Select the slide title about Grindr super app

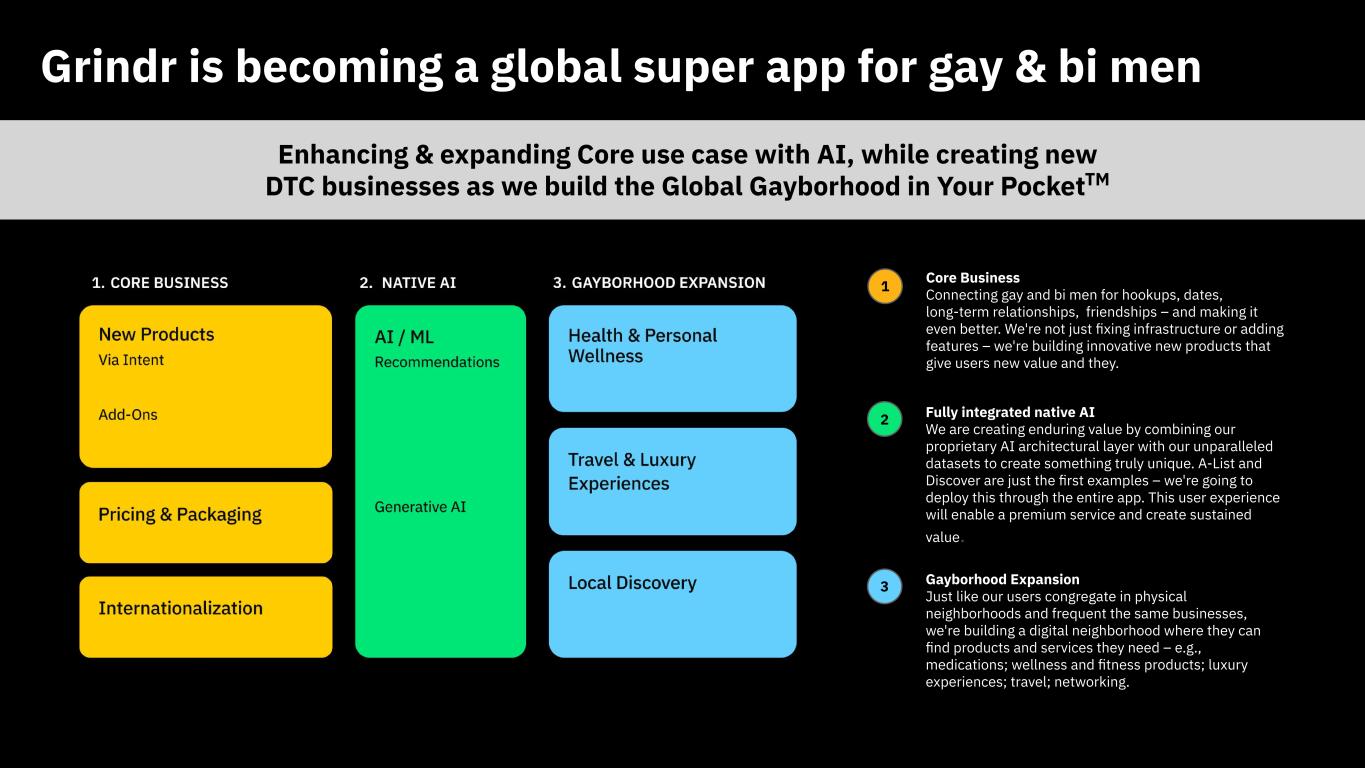(x=620, y=67)
